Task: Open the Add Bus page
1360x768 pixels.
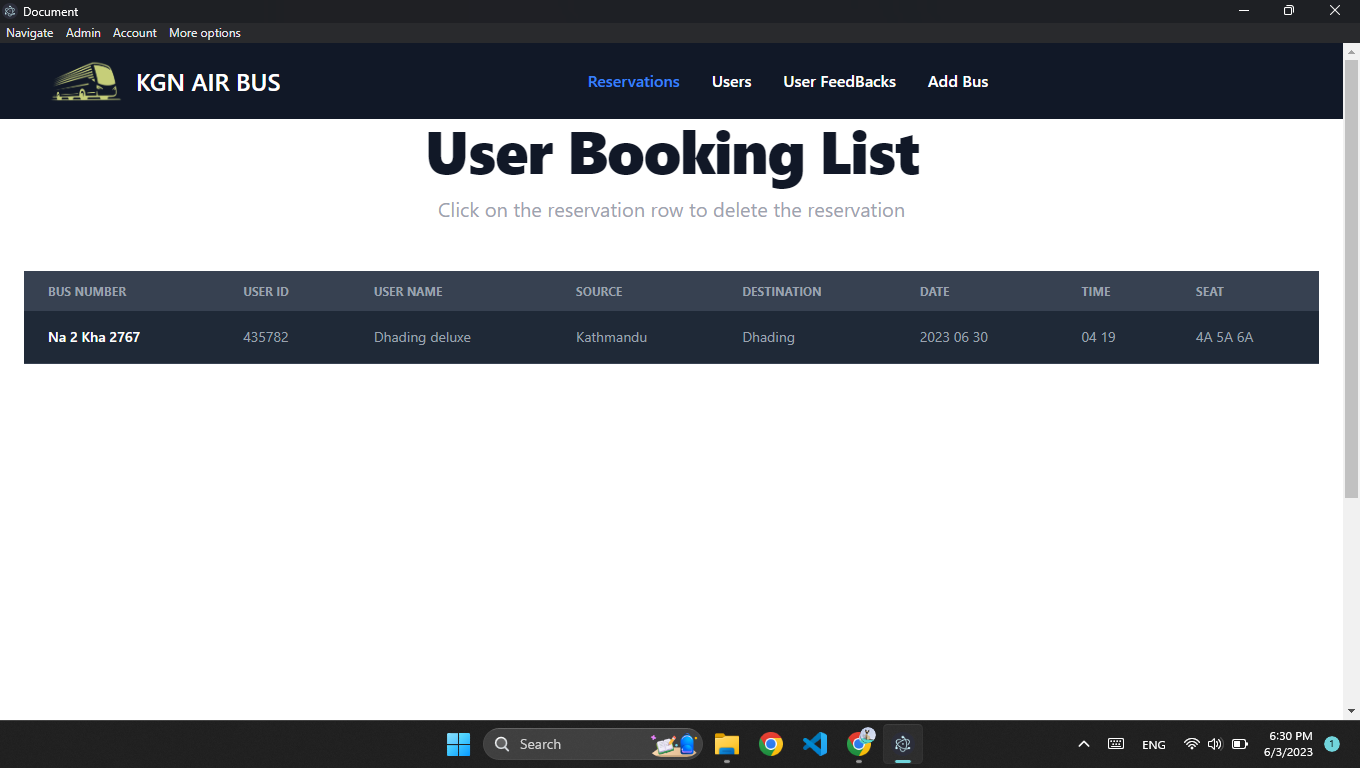Action: point(957,81)
